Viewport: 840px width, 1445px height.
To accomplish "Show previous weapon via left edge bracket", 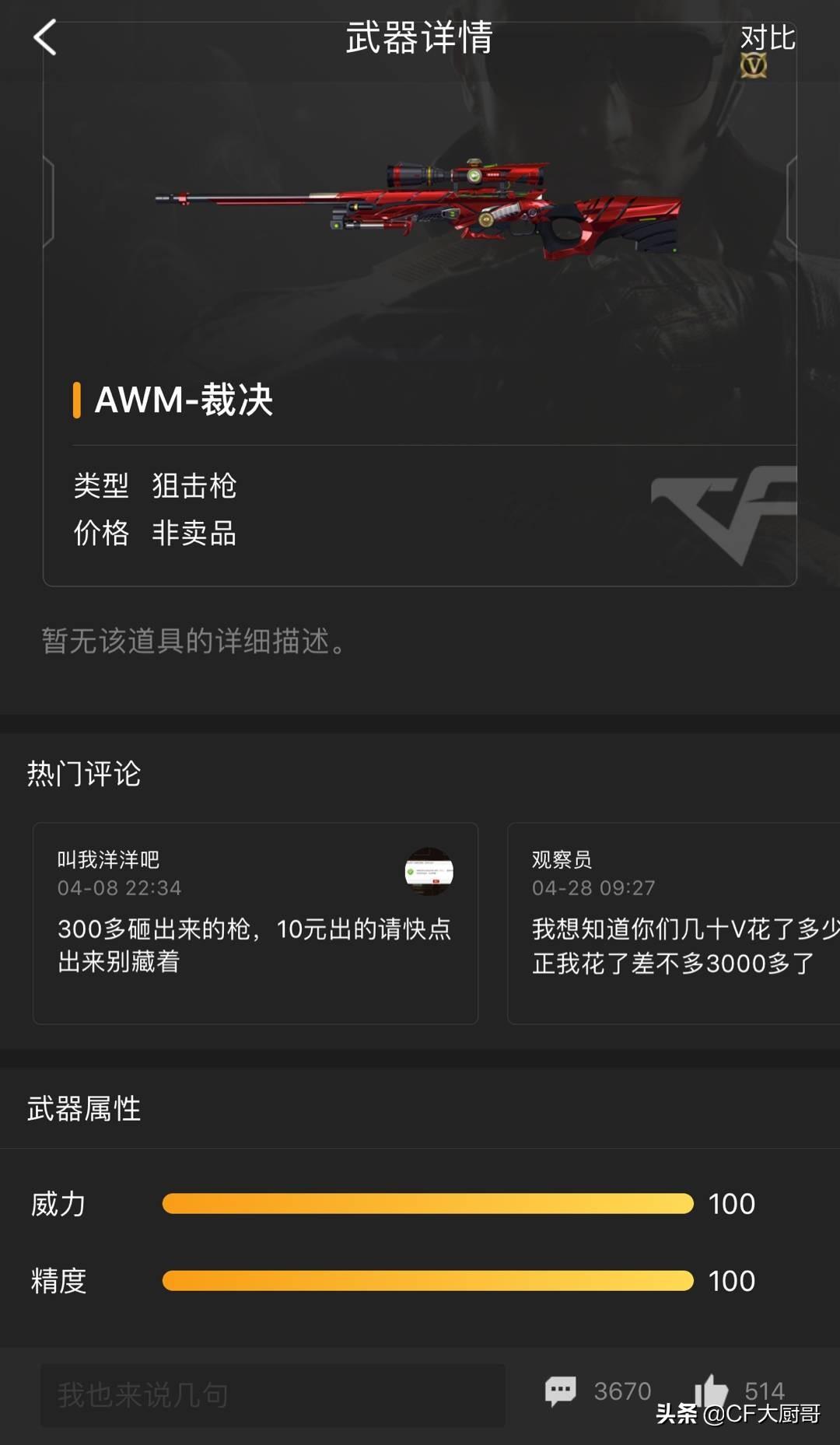I will [48, 201].
